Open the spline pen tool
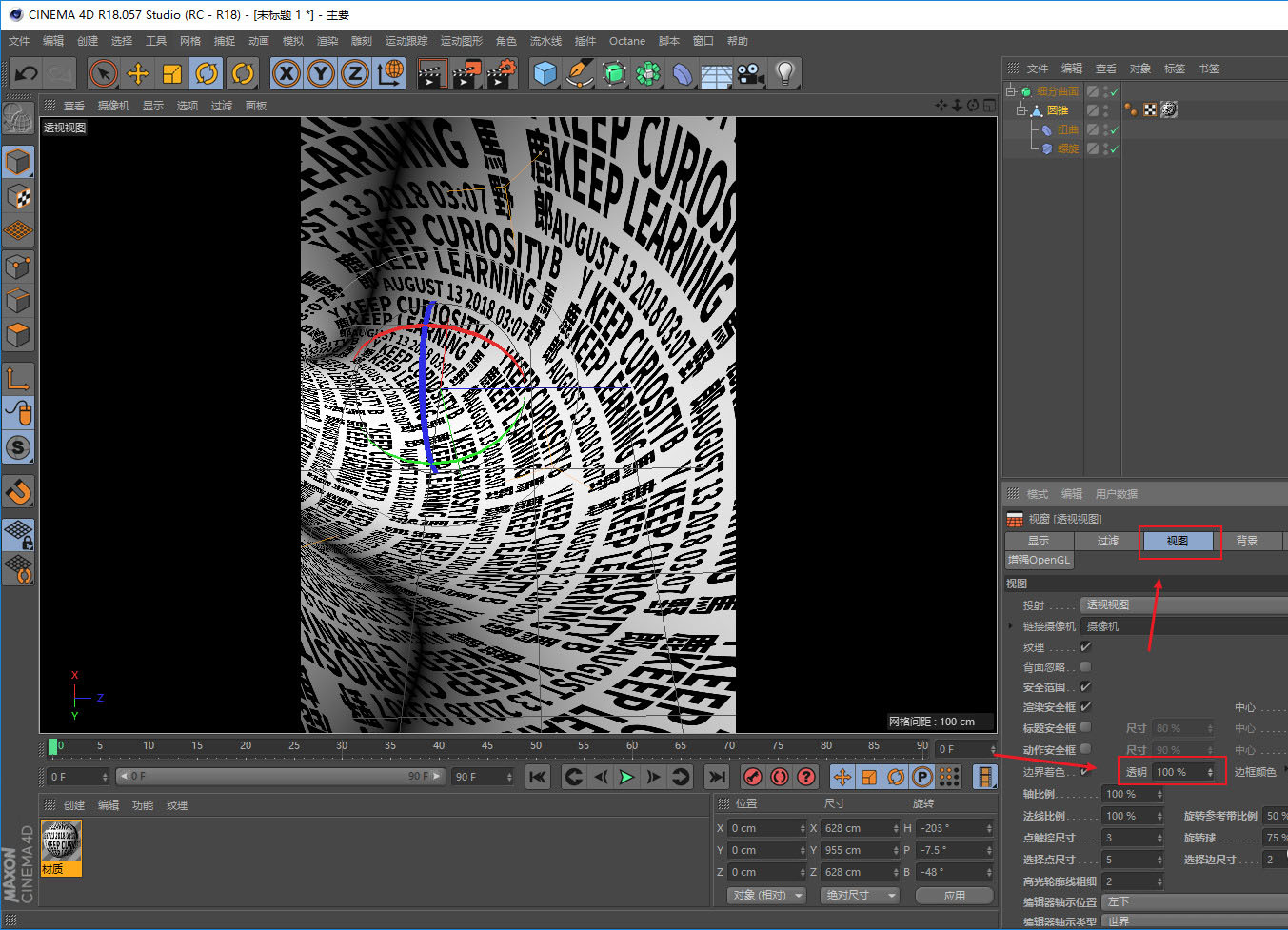 pos(580,73)
